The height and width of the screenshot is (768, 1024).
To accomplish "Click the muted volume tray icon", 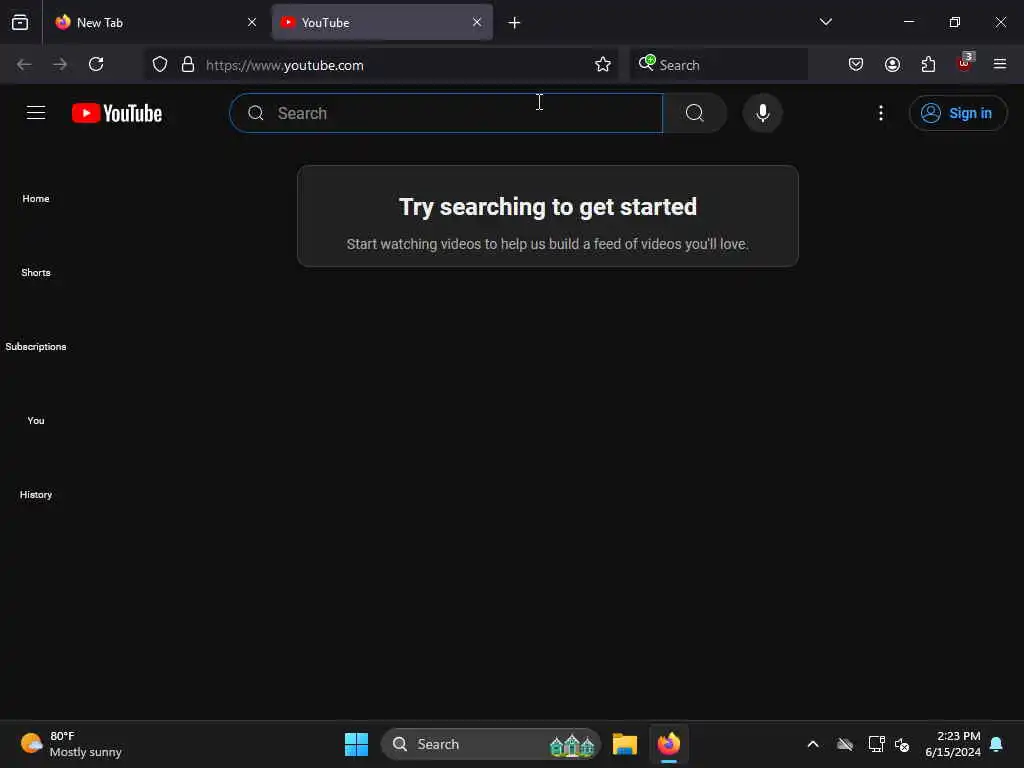I will [x=903, y=744].
